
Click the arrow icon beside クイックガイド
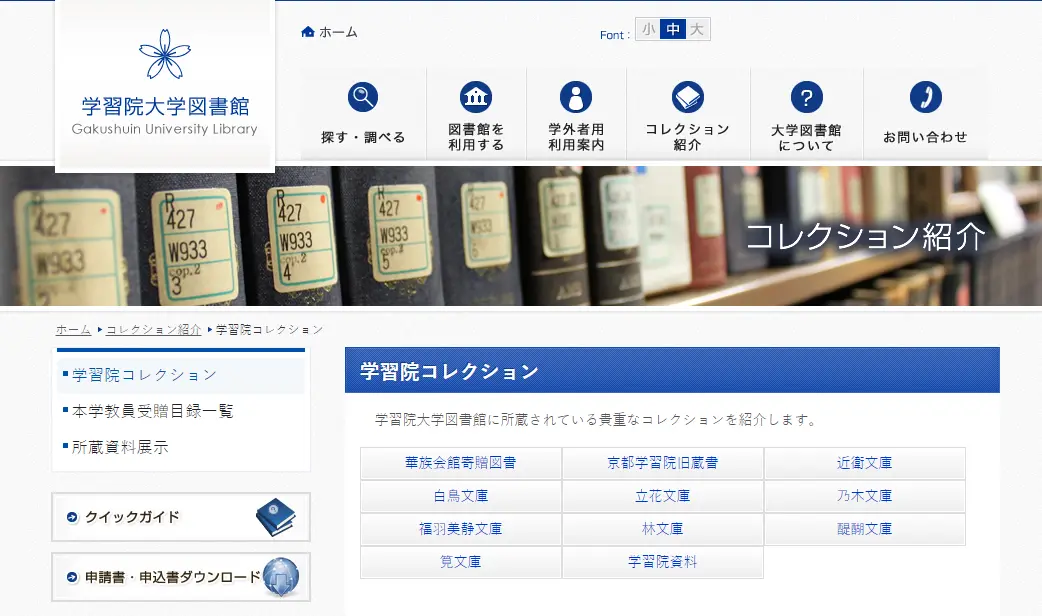click(72, 517)
